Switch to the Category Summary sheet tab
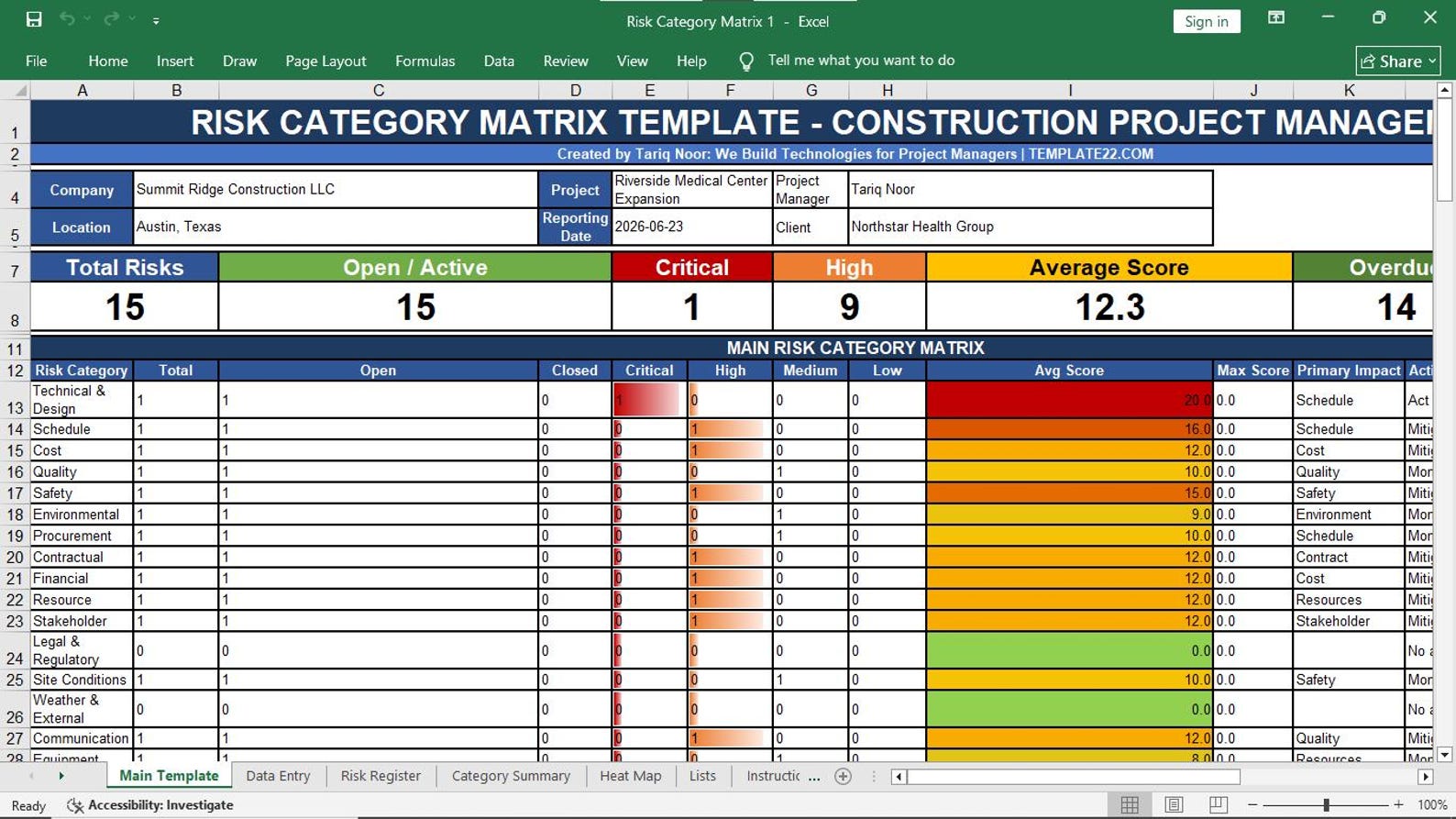Screen dimensions: 1456x819 point(511,776)
